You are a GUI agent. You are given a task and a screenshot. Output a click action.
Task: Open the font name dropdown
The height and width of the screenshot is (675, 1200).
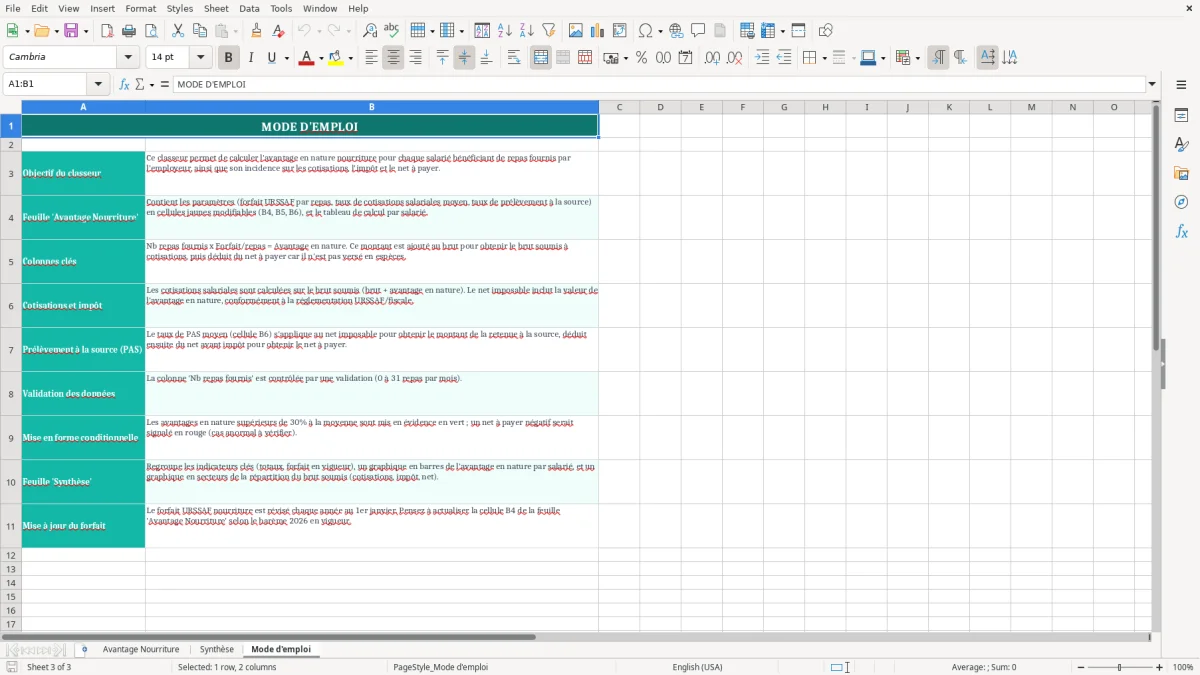coord(130,58)
